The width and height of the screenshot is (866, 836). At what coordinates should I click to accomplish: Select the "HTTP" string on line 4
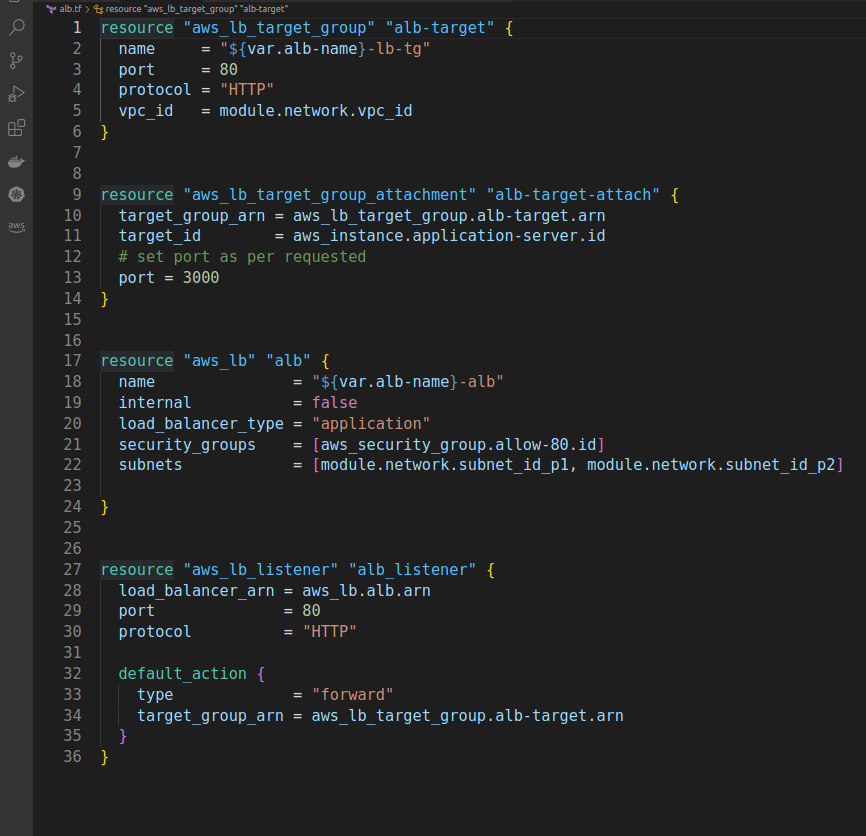click(x=246, y=89)
